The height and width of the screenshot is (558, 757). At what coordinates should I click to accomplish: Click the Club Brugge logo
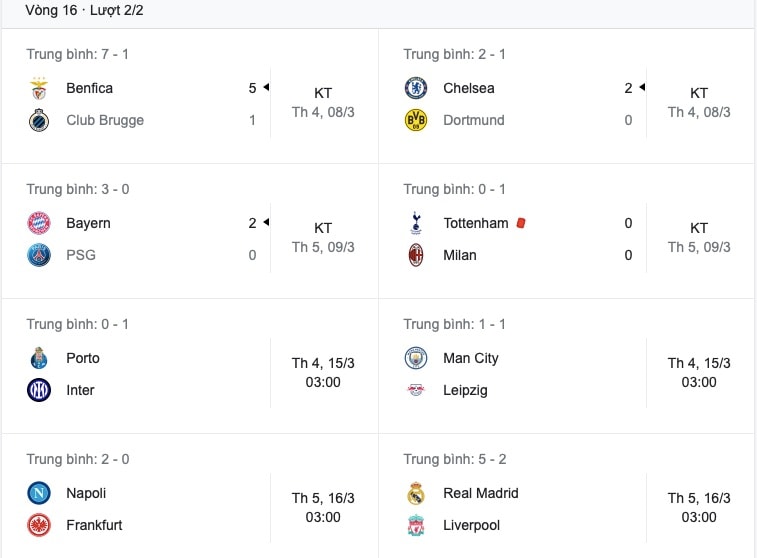coord(39,120)
